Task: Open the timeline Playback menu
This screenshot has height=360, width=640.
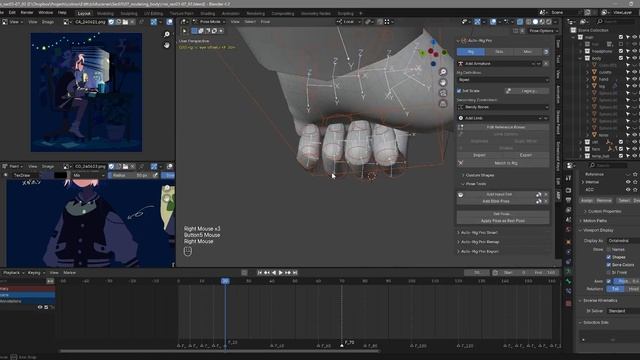Action: click(x=13, y=273)
